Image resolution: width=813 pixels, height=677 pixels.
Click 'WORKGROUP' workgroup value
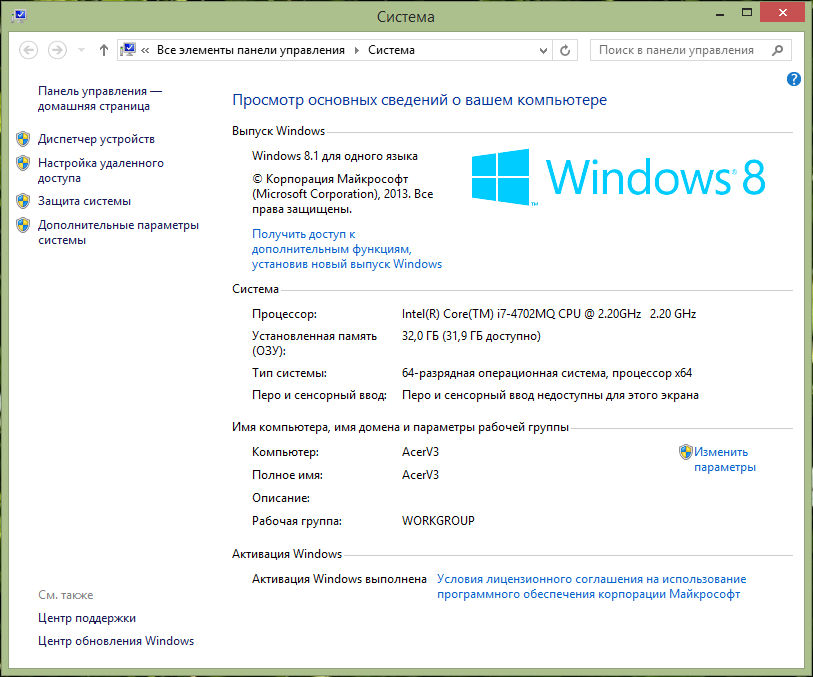438,521
